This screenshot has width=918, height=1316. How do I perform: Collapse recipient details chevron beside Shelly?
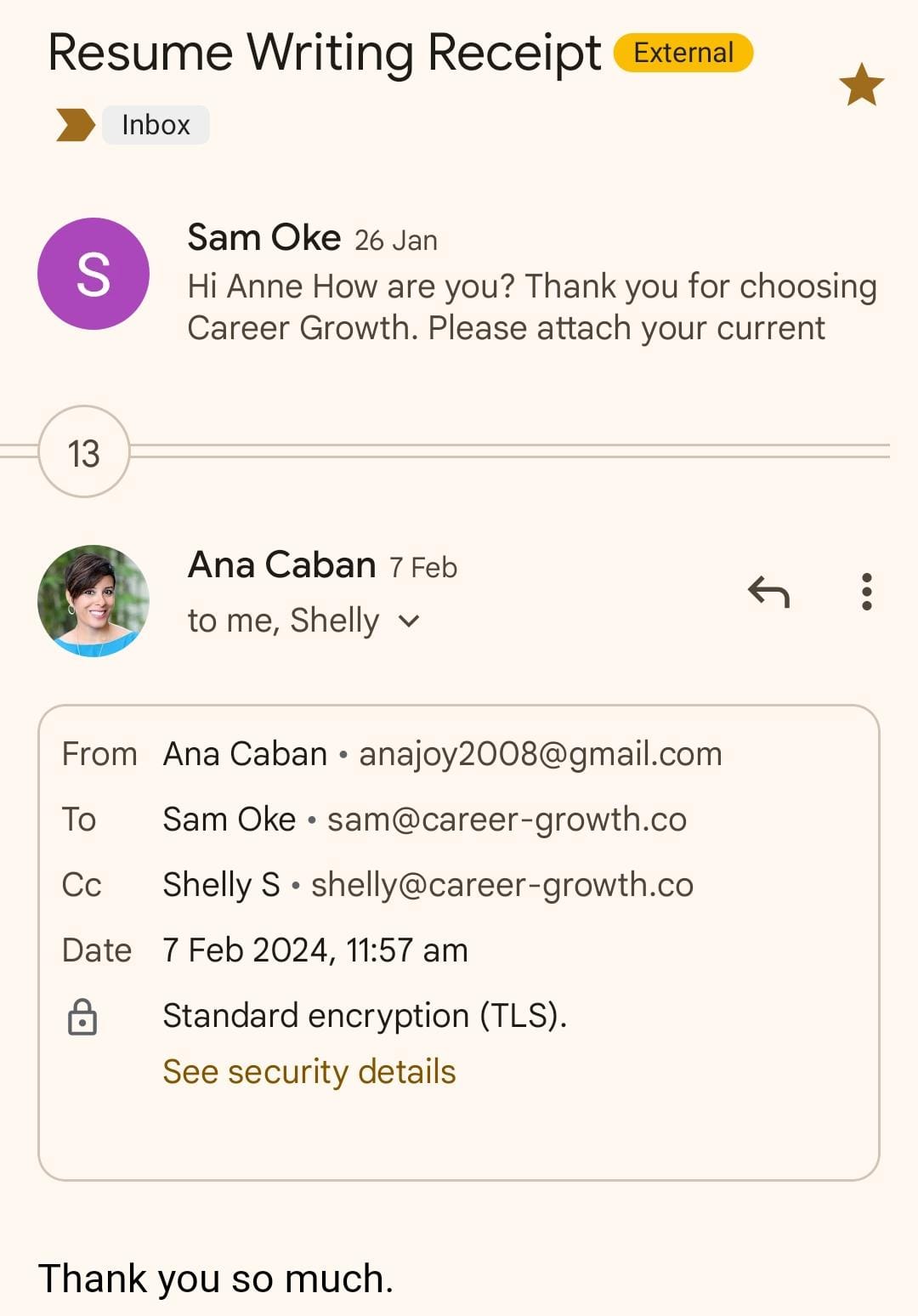409,621
